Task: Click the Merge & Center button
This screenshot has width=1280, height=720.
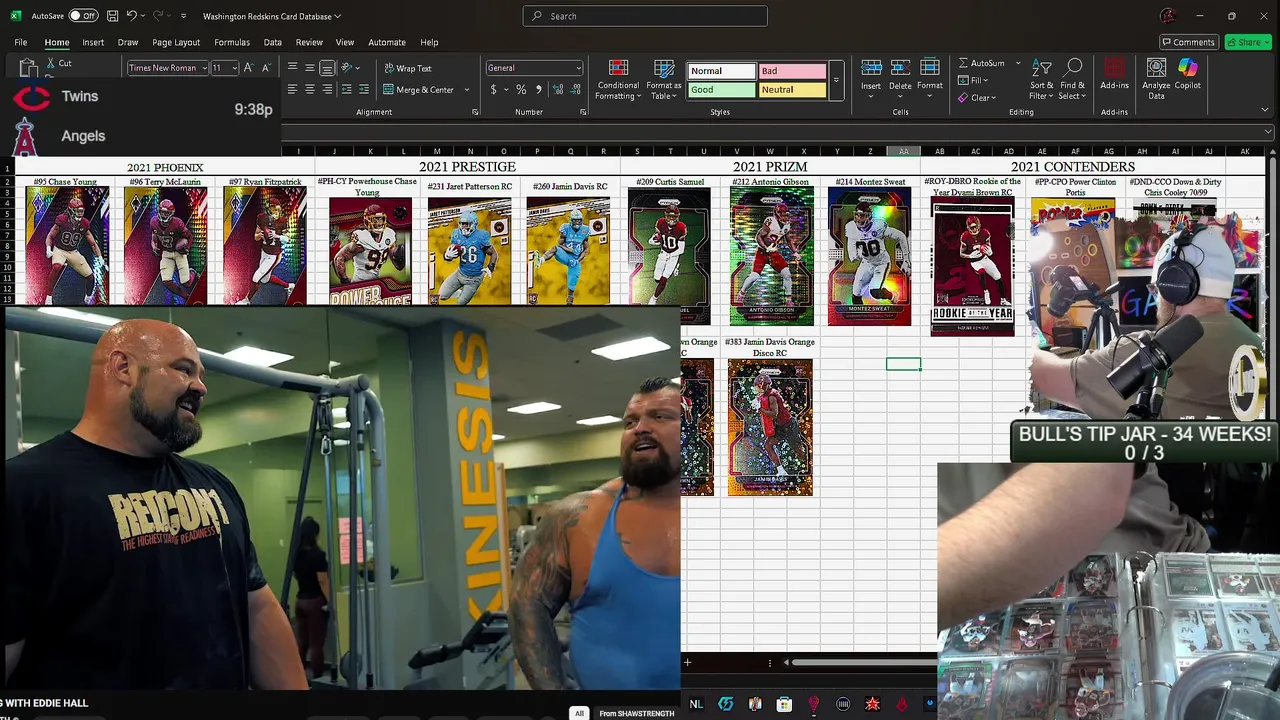Action: pyautogui.click(x=419, y=89)
